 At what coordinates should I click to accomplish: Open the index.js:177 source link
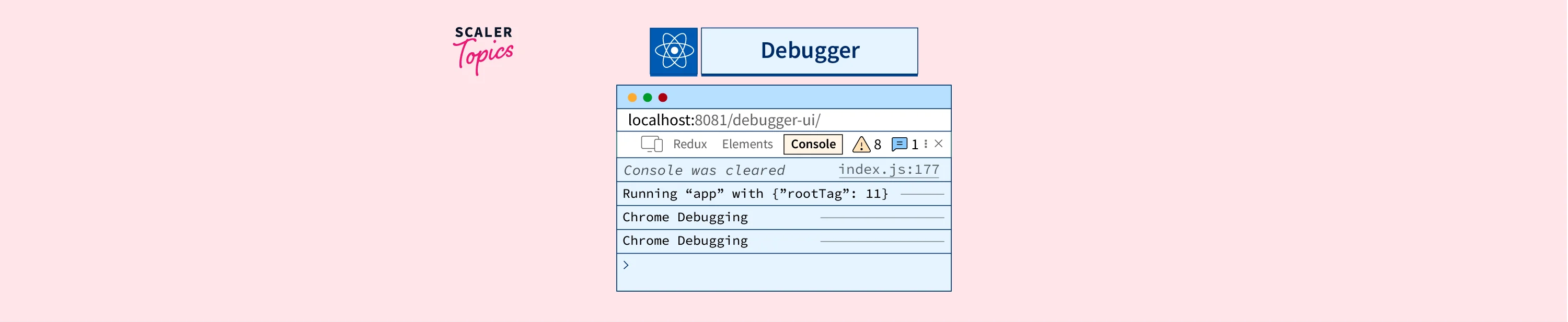(x=888, y=170)
